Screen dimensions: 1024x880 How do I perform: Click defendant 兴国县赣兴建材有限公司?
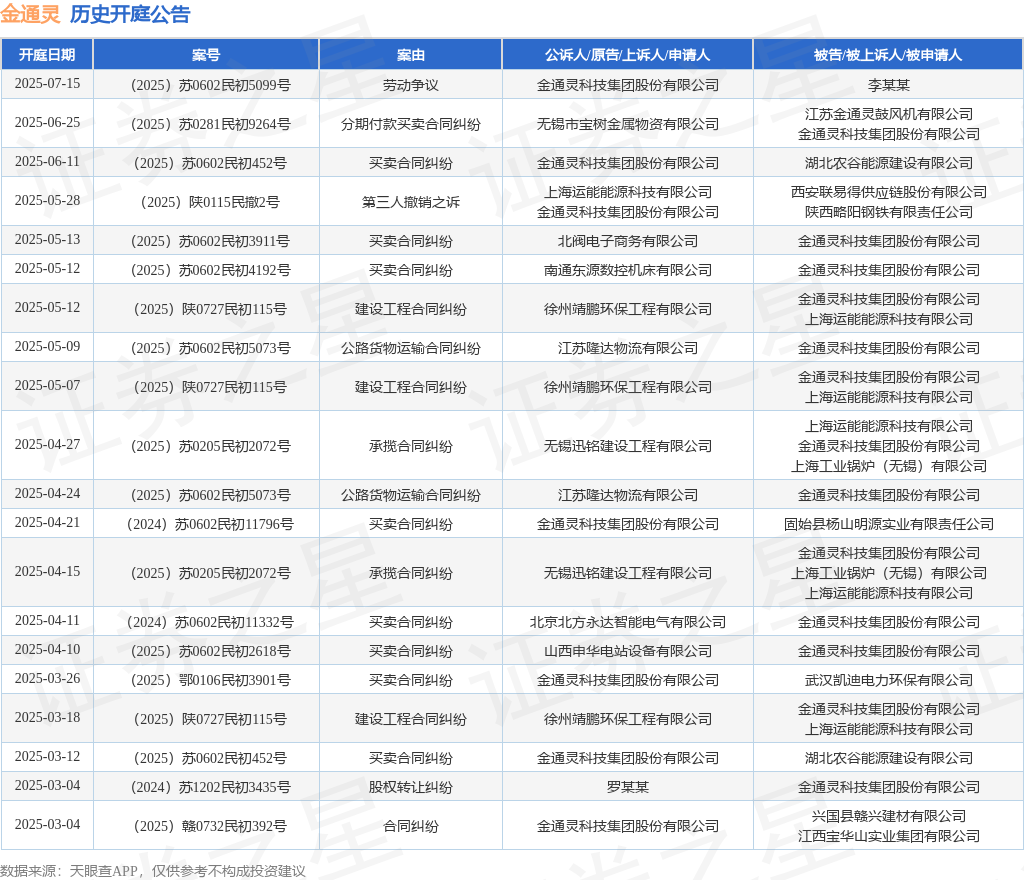tap(888, 816)
